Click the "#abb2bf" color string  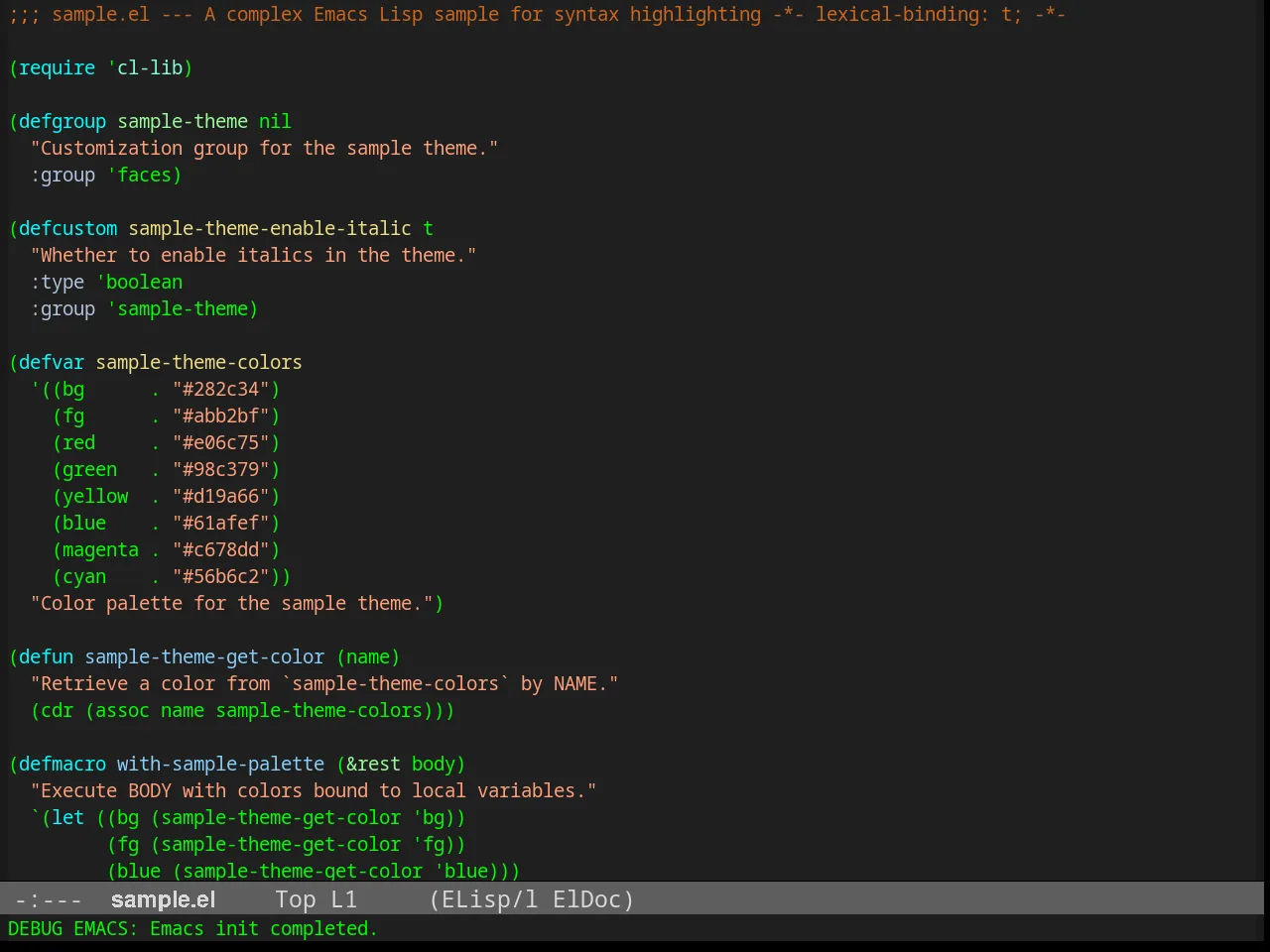click(x=221, y=416)
